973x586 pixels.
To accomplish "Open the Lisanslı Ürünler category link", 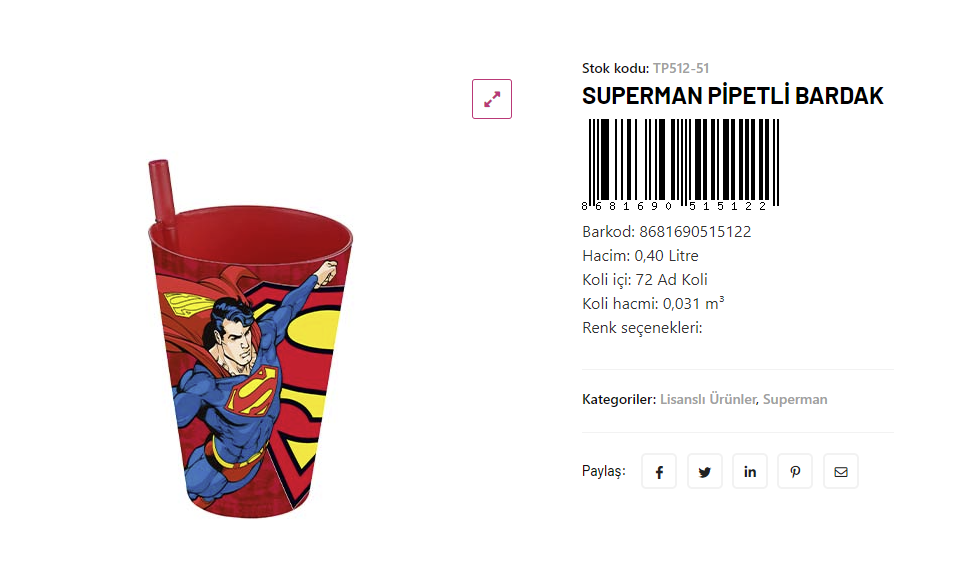I will click(x=707, y=400).
